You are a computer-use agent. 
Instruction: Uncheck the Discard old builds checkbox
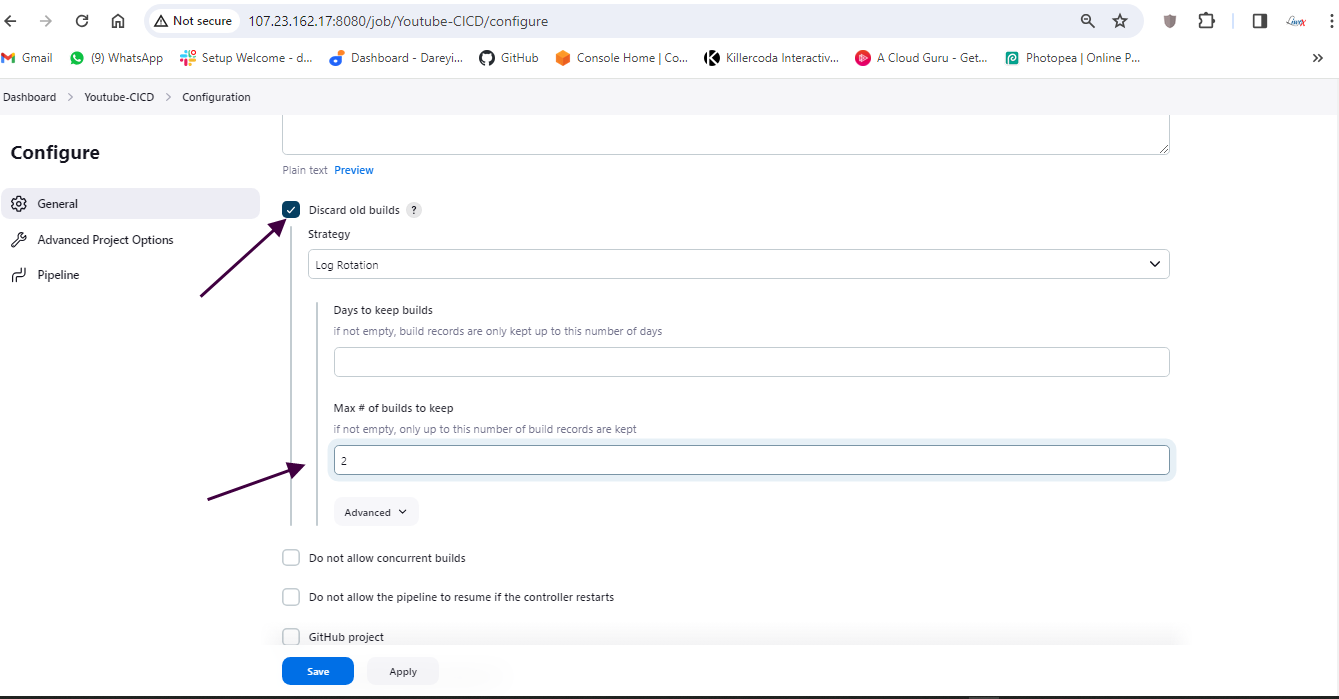click(x=291, y=210)
